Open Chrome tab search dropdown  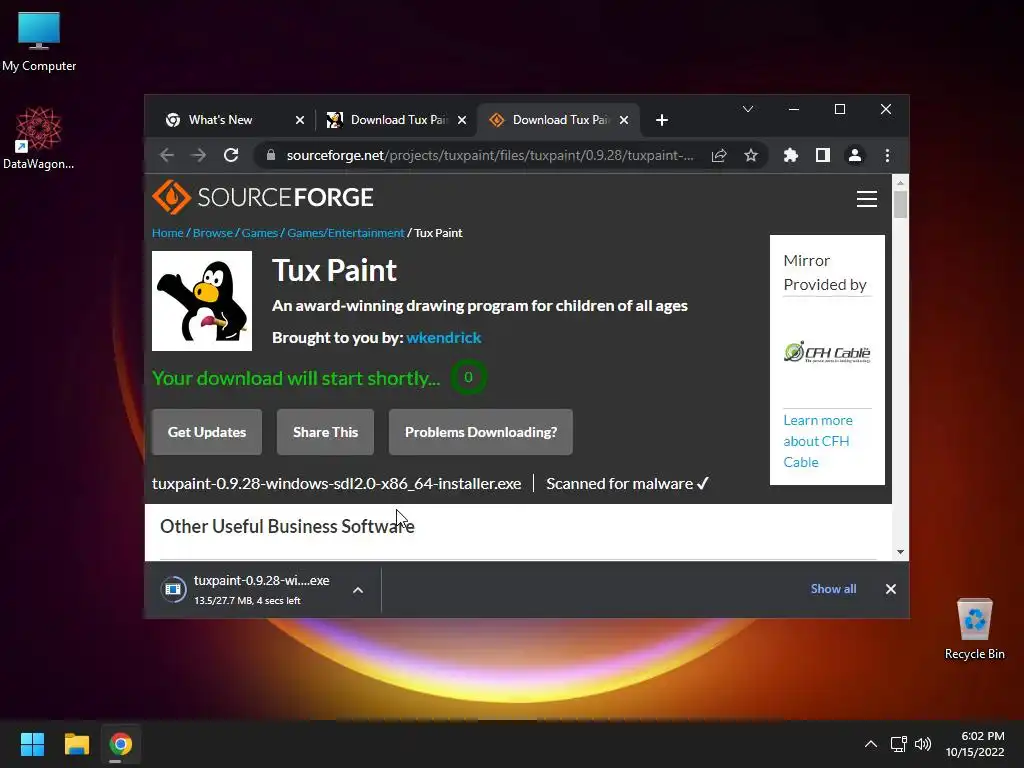tap(748, 109)
